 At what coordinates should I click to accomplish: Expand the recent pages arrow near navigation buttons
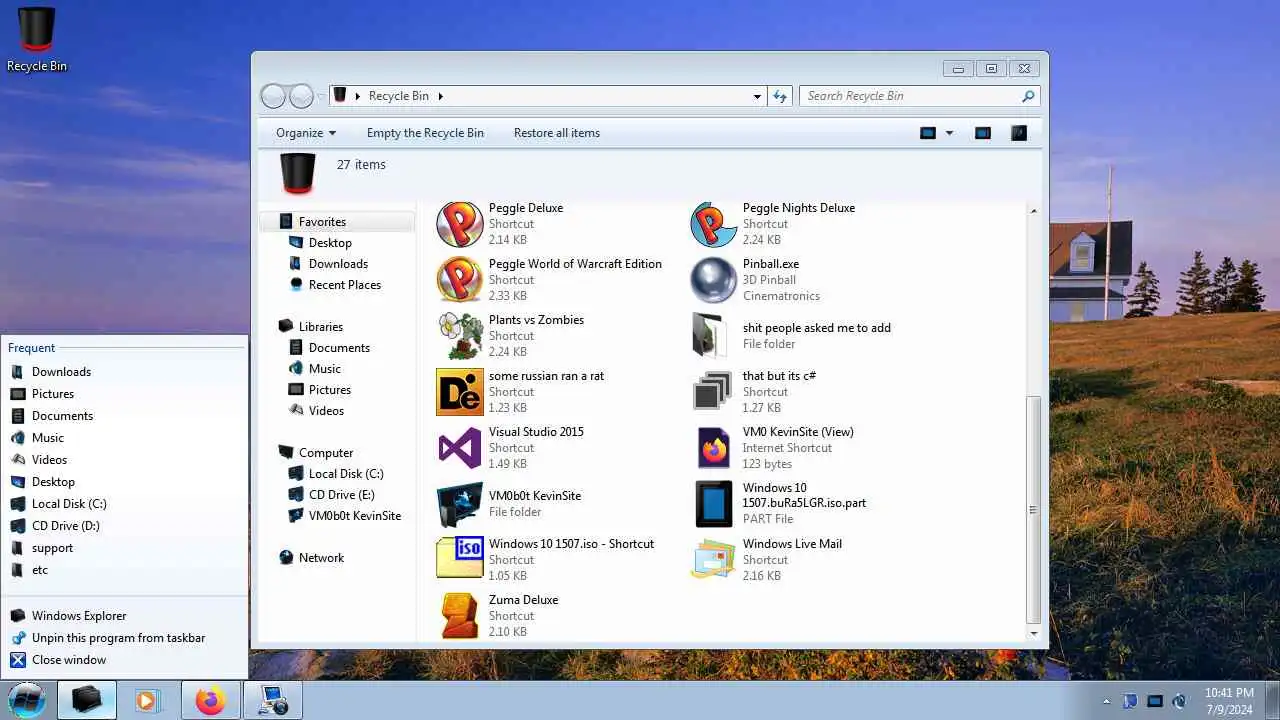321,96
